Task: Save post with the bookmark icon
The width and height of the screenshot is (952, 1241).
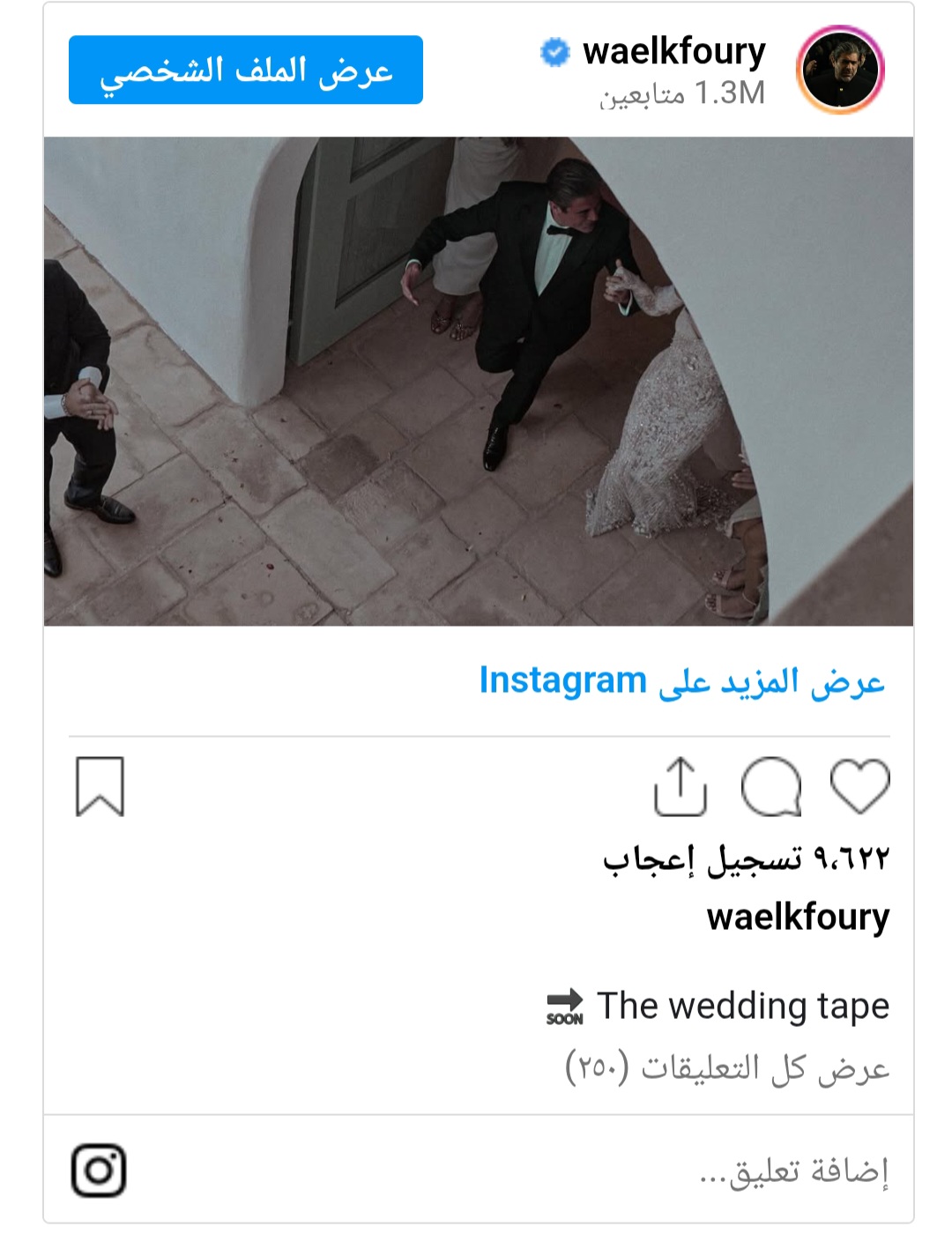Action: click(x=100, y=786)
